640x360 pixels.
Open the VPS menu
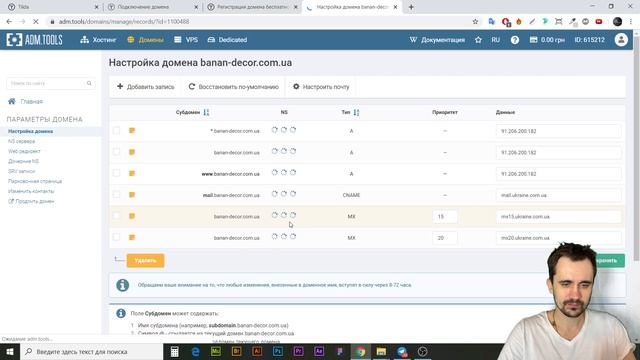pos(186,40)
